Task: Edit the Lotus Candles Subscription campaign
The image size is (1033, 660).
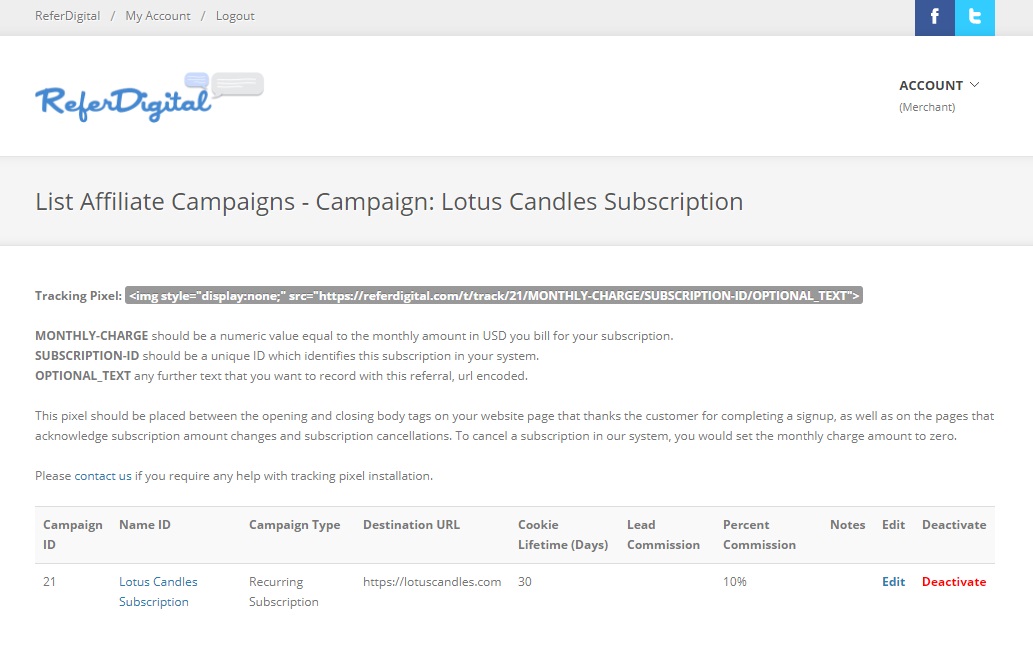Action: 893,582
